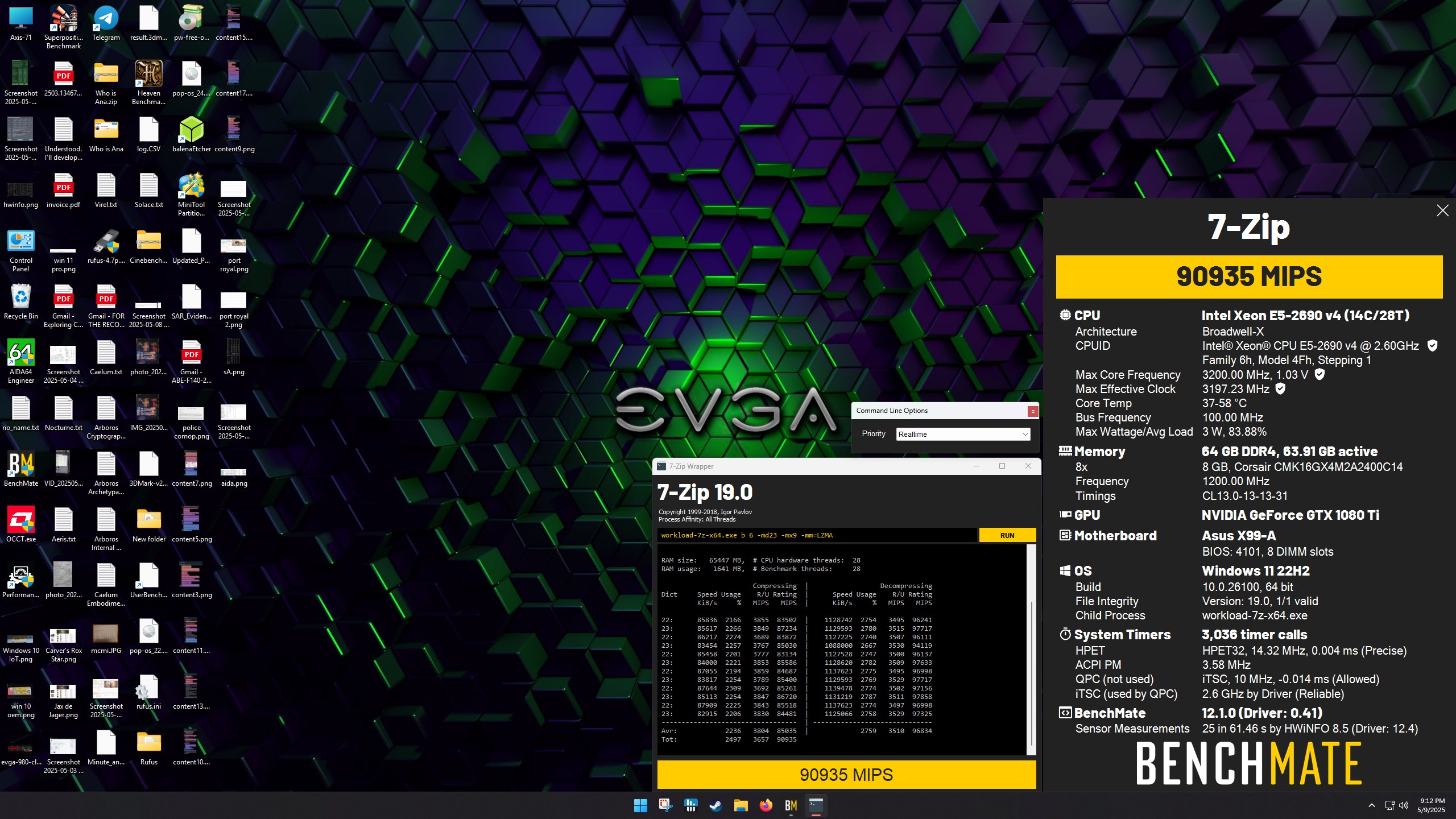Open the Cinebench zip folder icon
This screenshot has width=1456, height=819.
(x=149, y=246)
